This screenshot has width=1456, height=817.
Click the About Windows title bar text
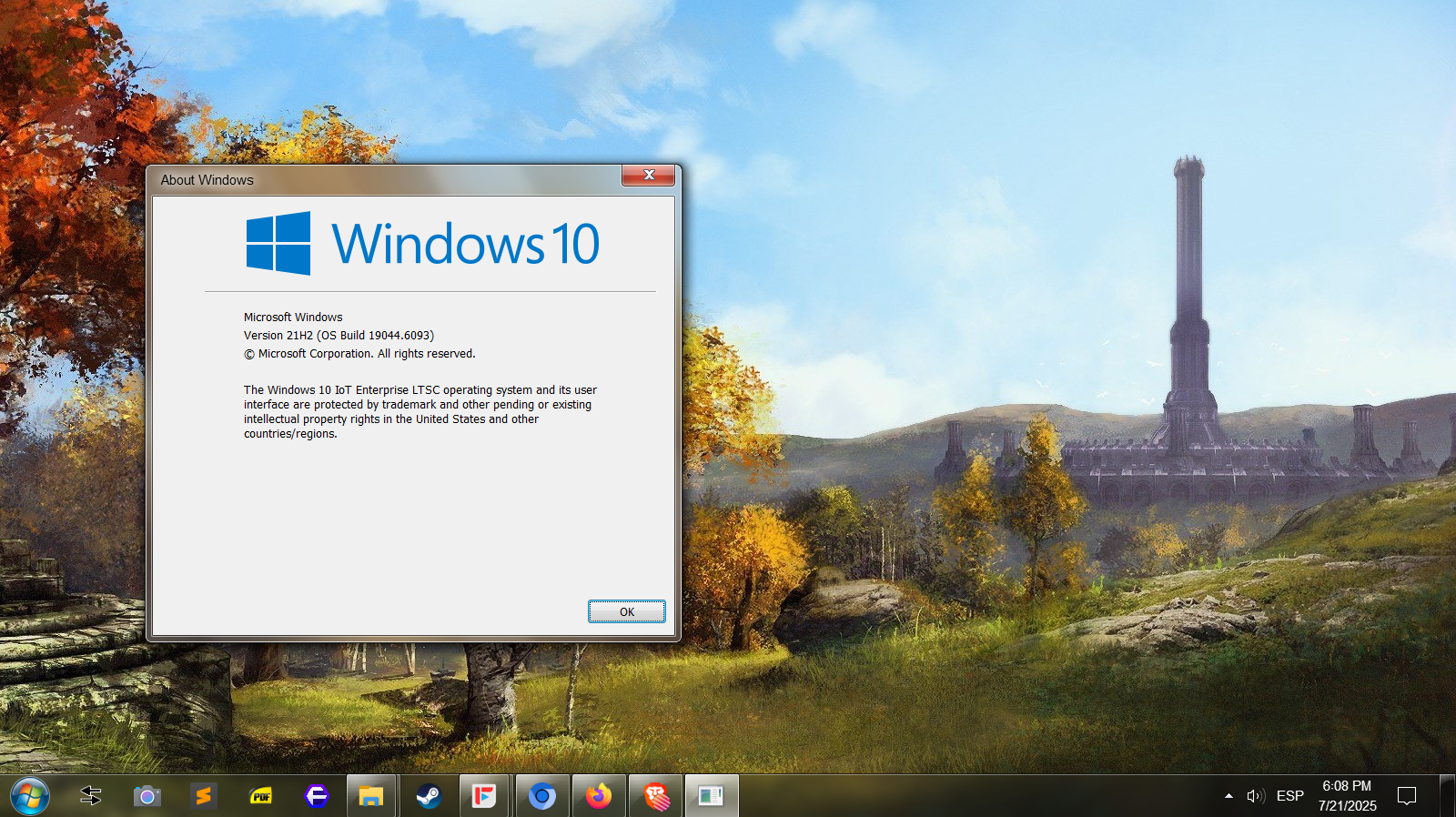[207, 180]
